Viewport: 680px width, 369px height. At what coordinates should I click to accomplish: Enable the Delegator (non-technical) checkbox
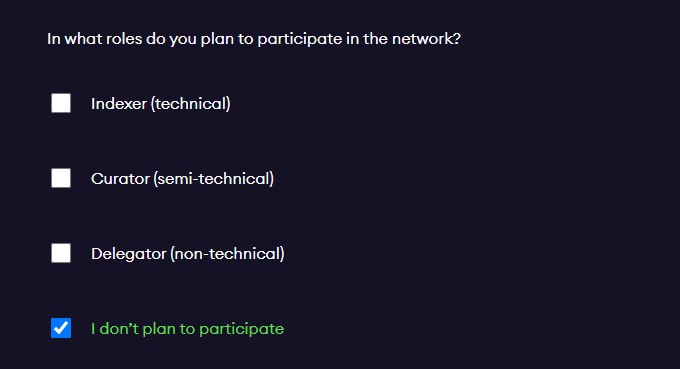pos(61,253)
